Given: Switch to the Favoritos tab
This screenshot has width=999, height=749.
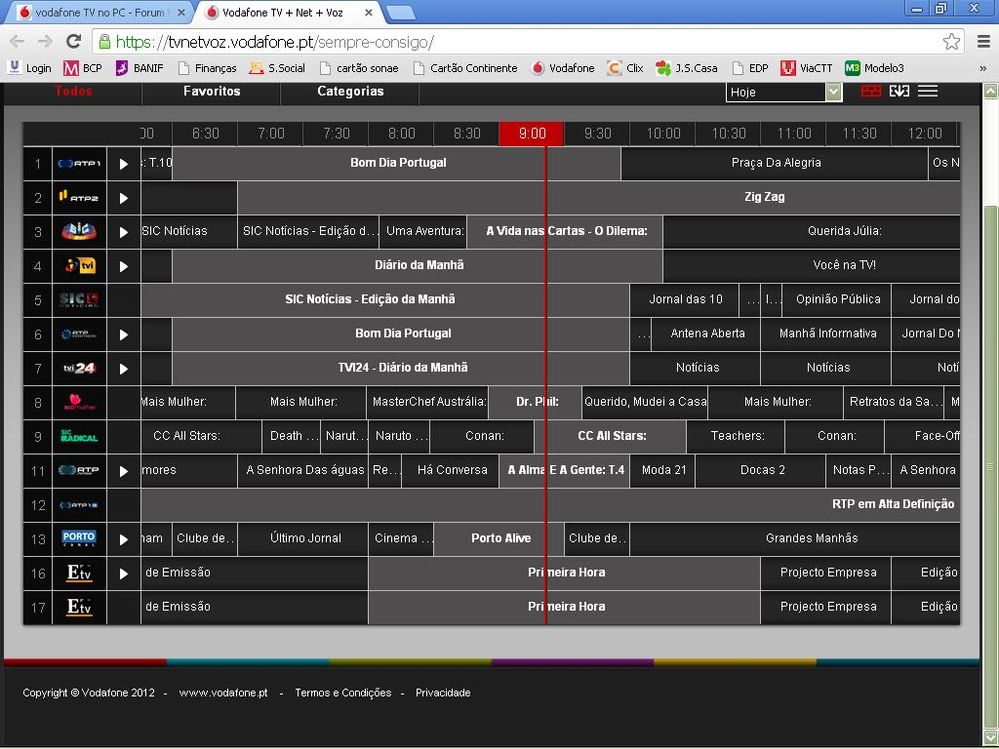Looking at the screenshot, I should pyautogui.click(x=211, y=91).
